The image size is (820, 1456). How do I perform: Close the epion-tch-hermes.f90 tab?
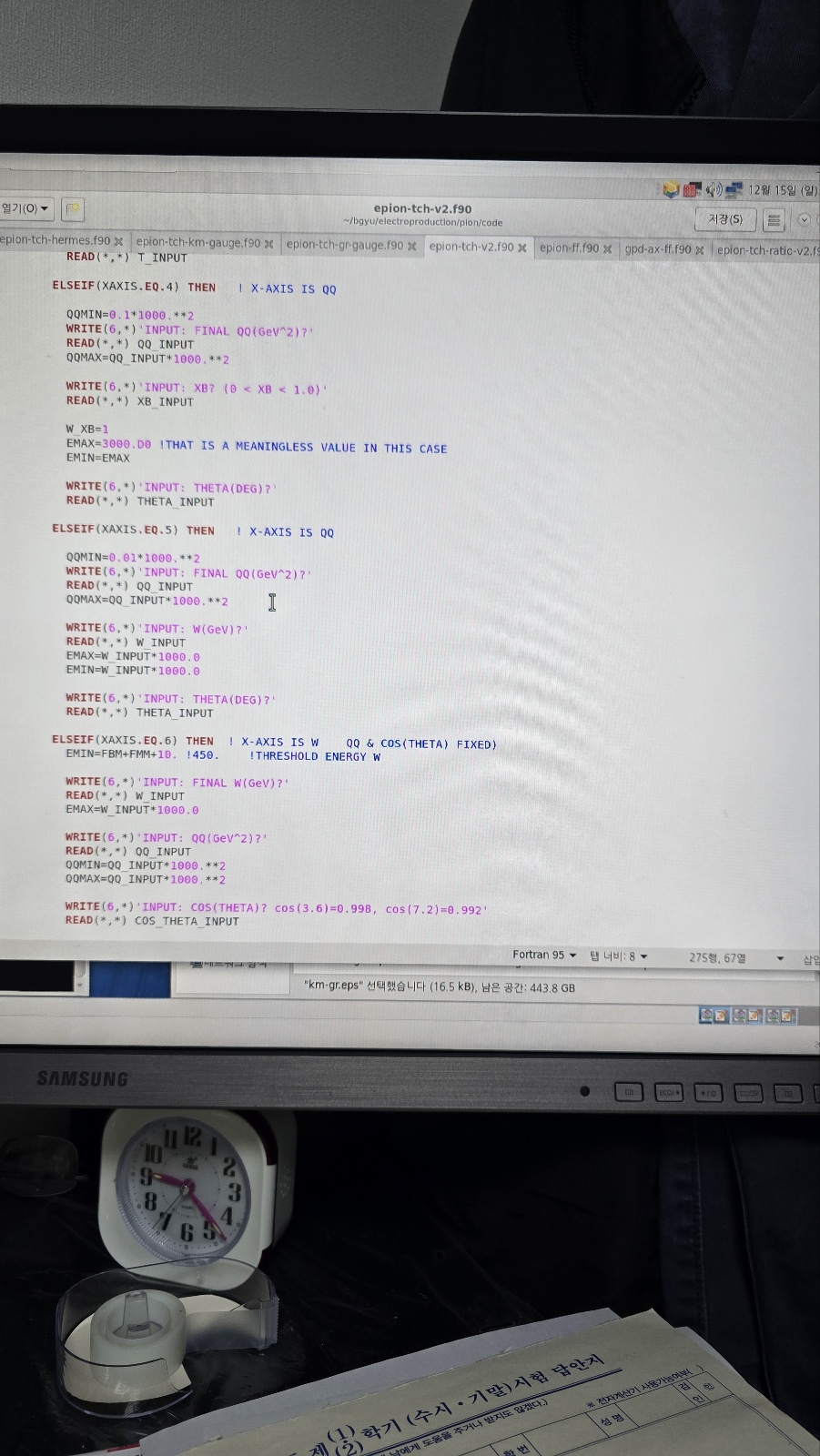[118, 241]
